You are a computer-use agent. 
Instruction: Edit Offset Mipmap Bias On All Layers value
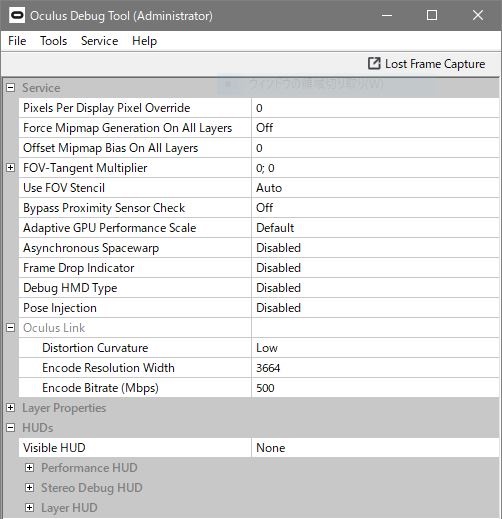pos(375,148)
